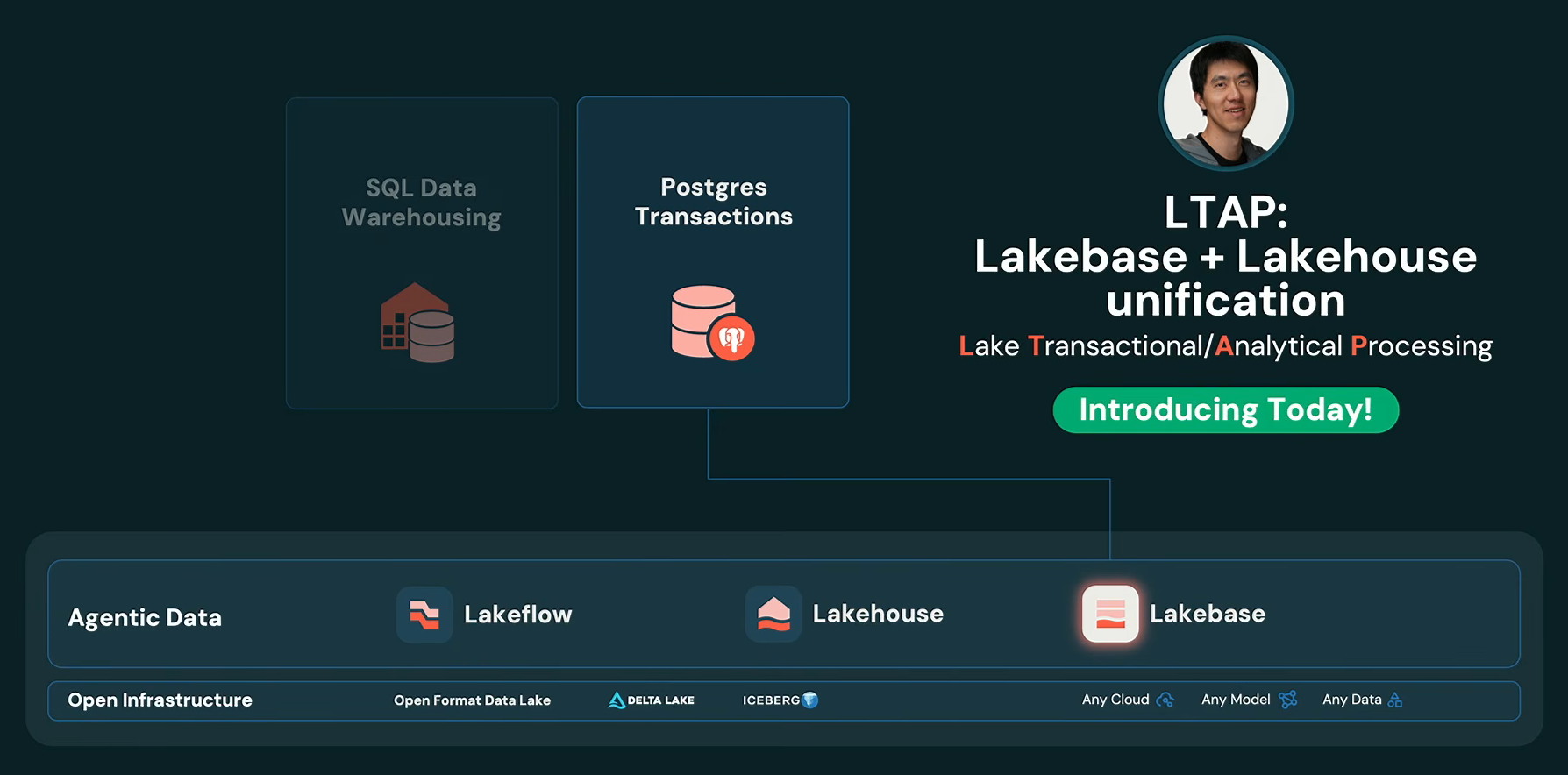Click the circular speaker portrait

[1226, 103]
